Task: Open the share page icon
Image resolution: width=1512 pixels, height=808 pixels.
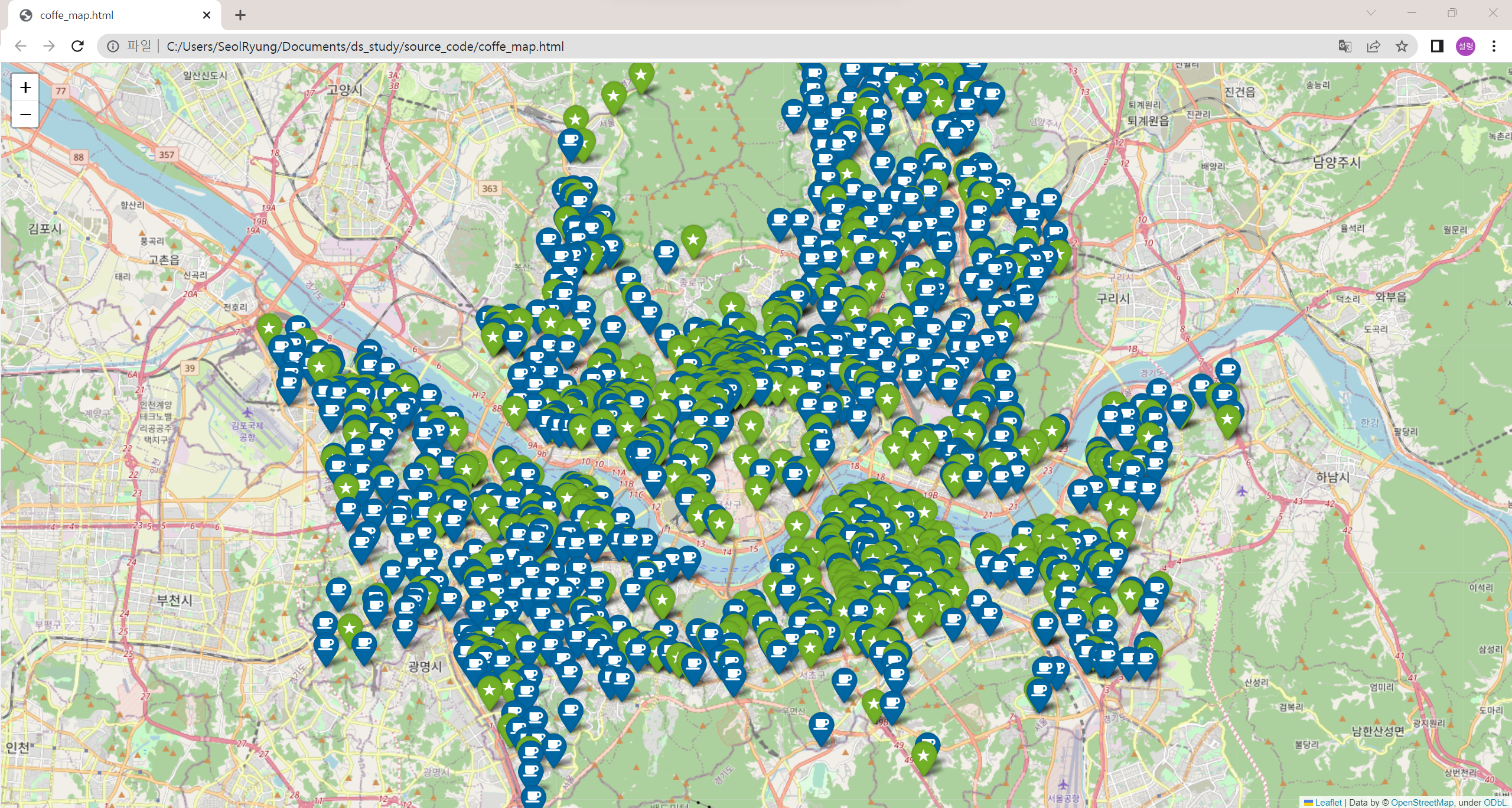Action: [1373, 46]
